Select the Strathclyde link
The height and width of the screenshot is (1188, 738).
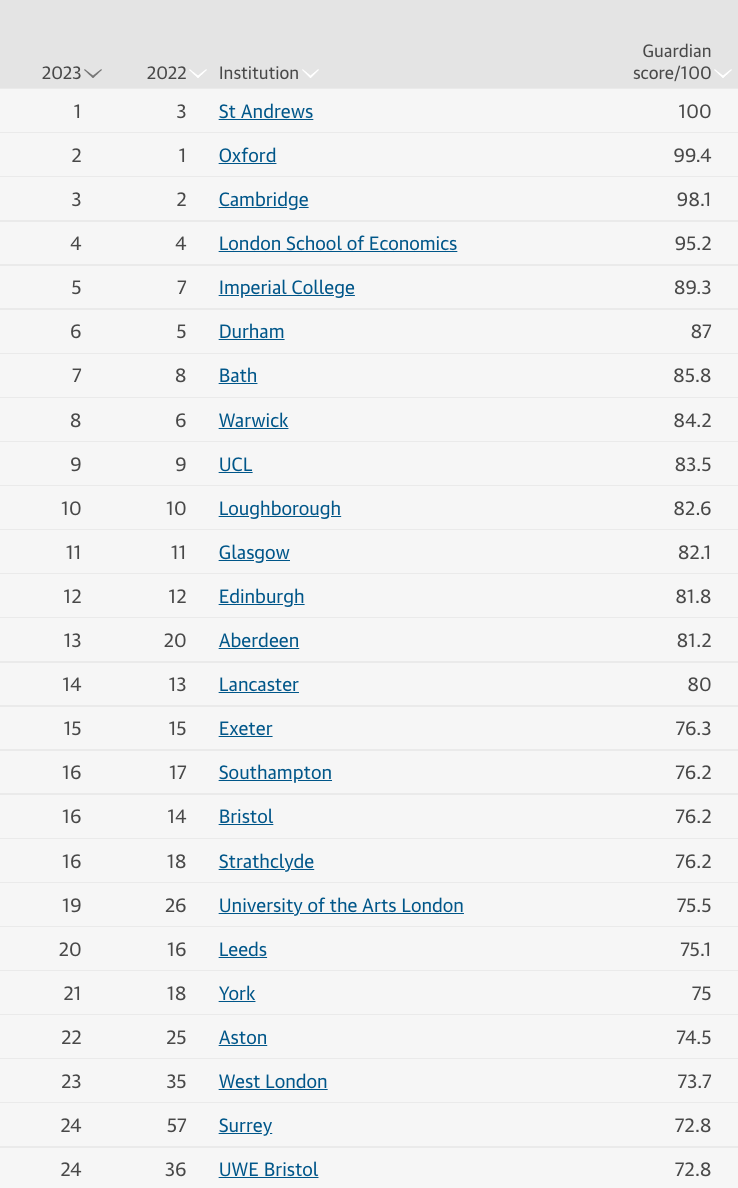point(266,861)
